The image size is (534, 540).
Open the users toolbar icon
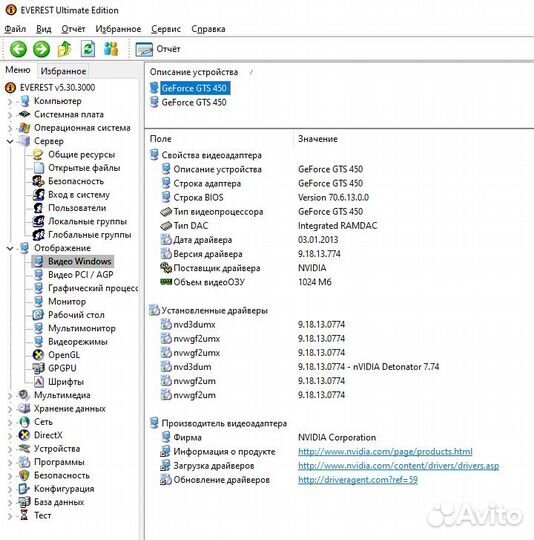(111, 49)
